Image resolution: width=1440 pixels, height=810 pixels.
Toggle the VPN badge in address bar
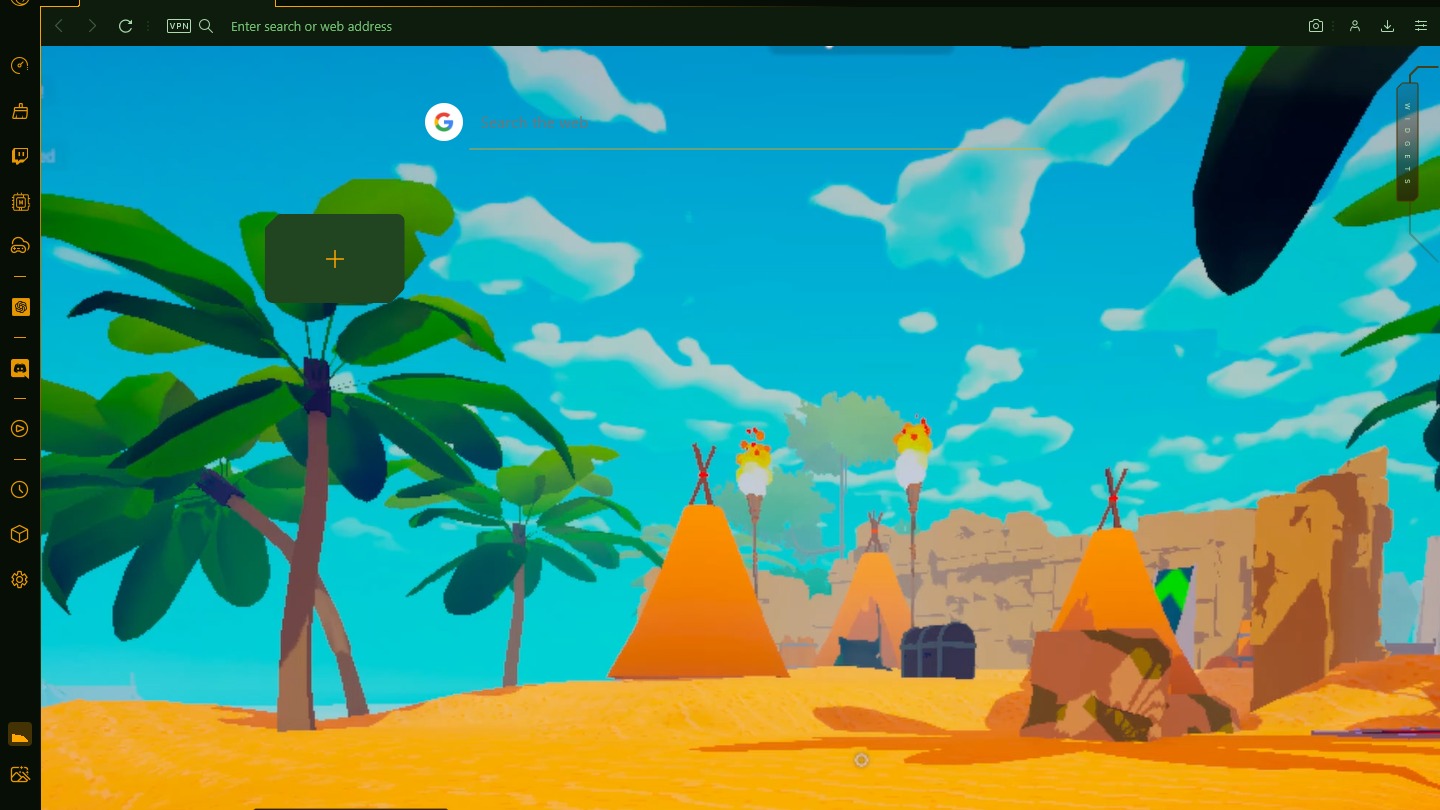click(178, 26)
